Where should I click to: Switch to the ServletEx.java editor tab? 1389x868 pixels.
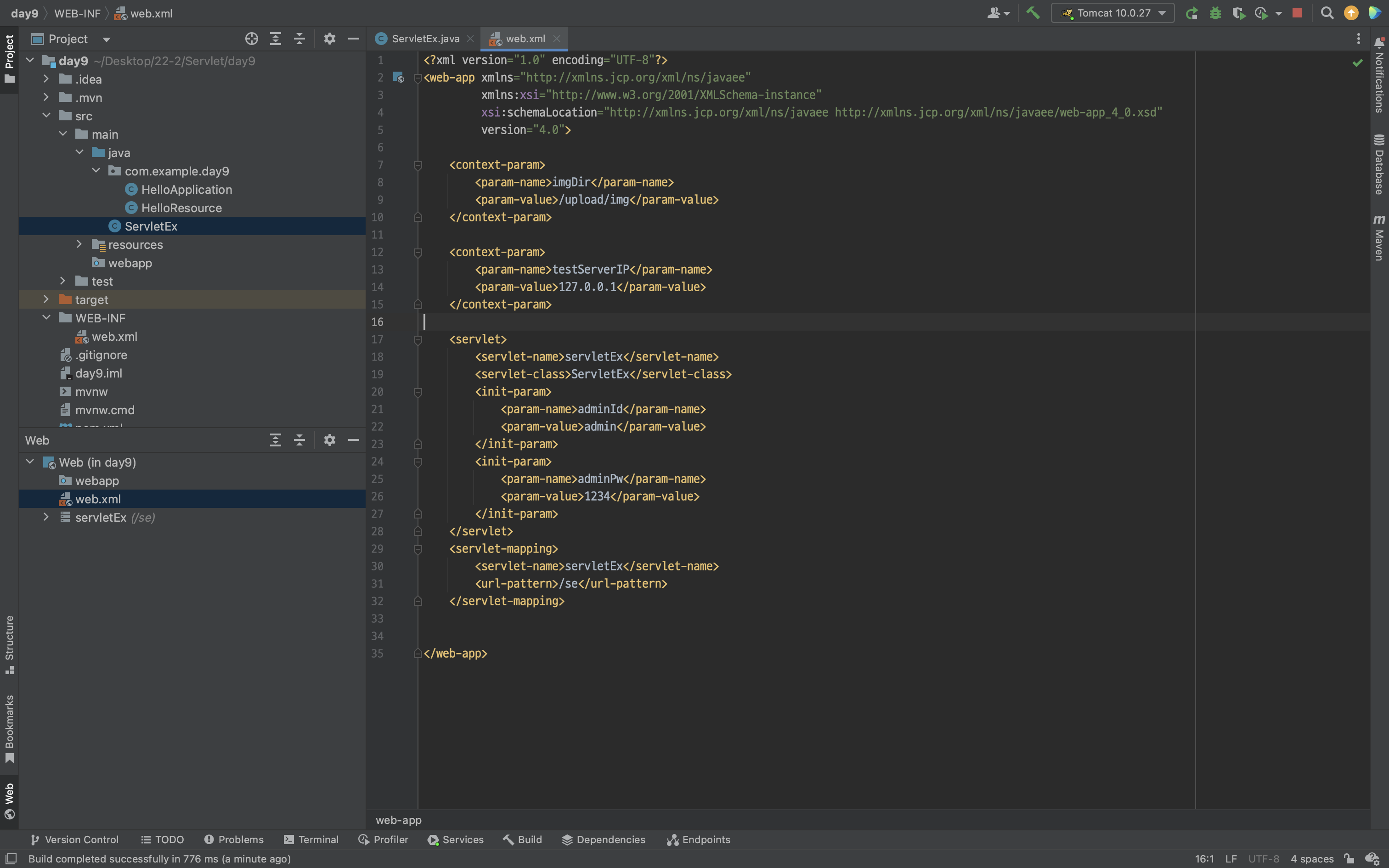click(x=425, y=39)
